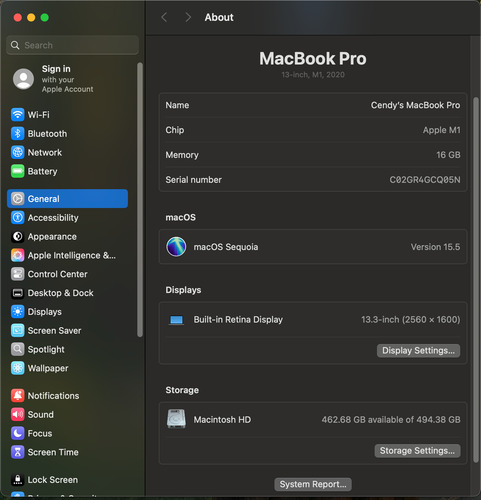Click the Macintosh HD drive icon
This screenshot has width=481, height=500.
pos(176,419)
